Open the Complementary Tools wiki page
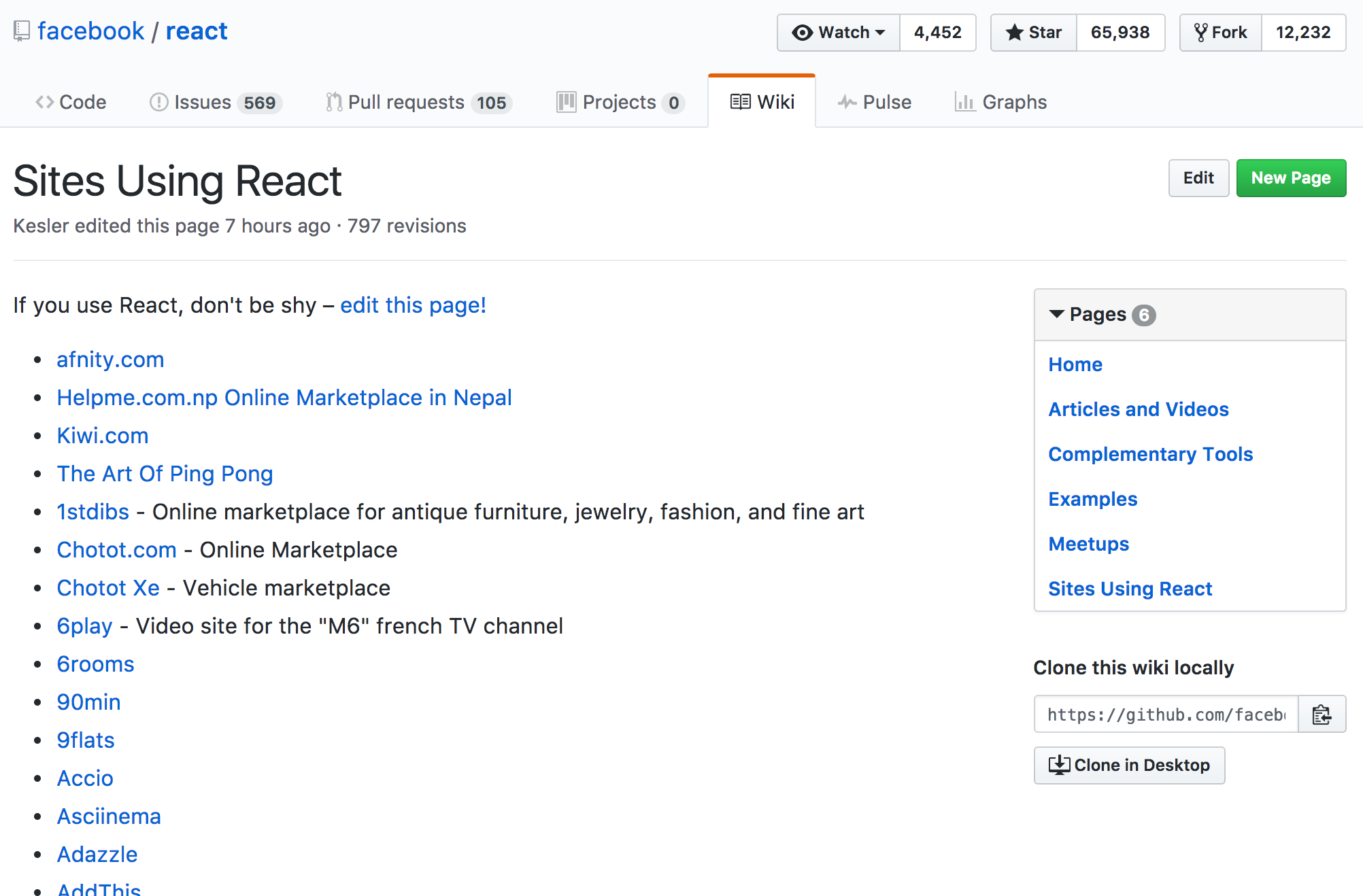This screenshot has width=1363, height=896. pos(1150,454)
